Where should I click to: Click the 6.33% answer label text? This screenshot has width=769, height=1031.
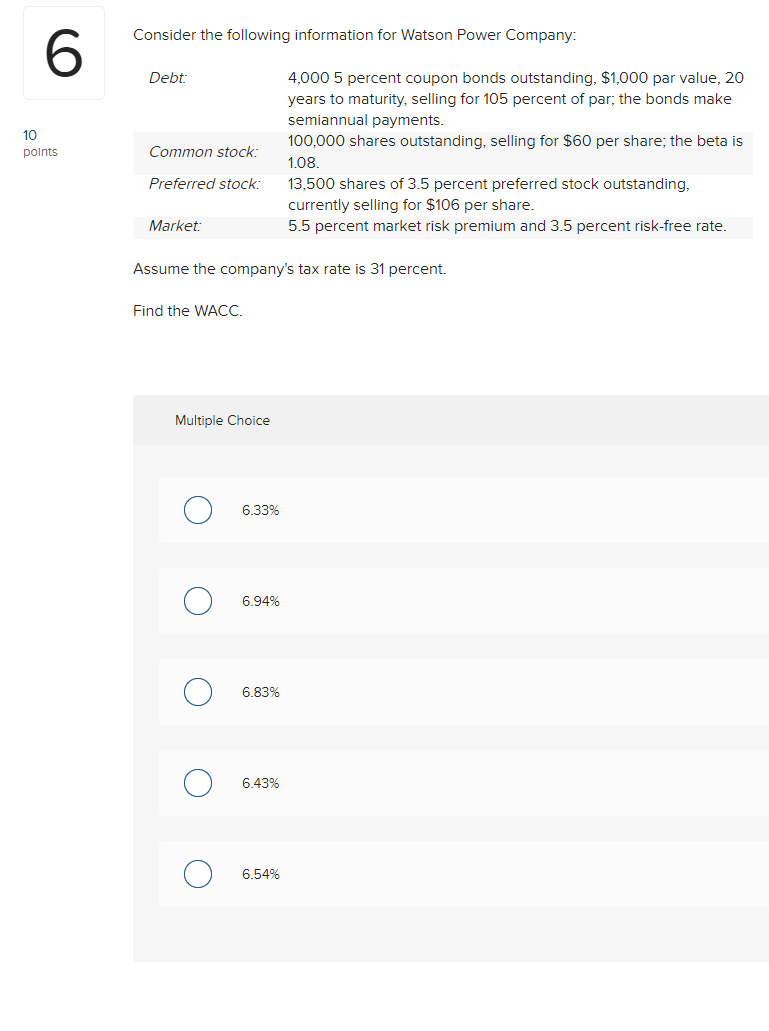260,510
